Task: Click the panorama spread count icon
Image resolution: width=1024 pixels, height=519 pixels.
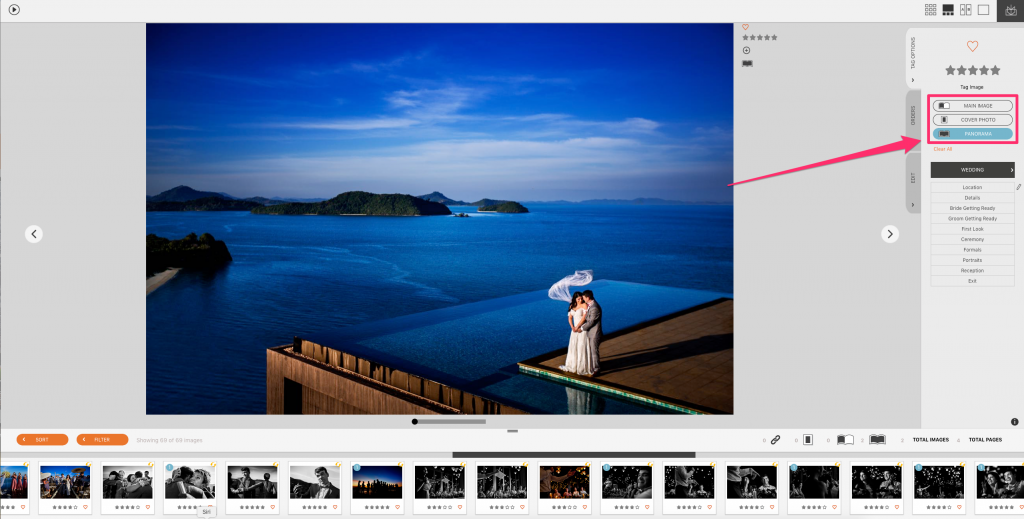Action: 877,440
